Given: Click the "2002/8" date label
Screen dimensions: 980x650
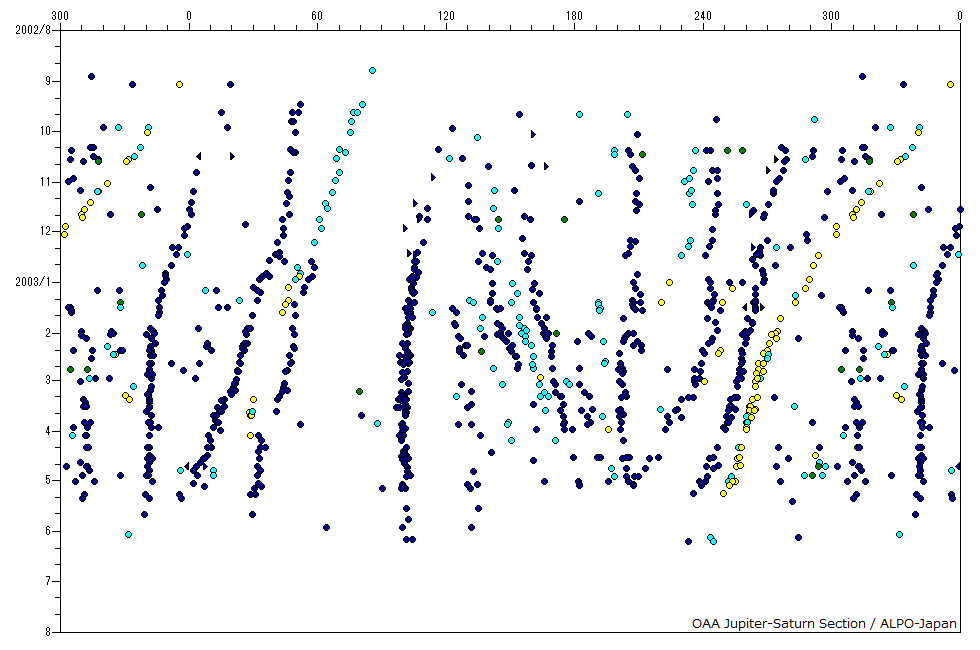Looking at the screenshot, I should [33, 30].
